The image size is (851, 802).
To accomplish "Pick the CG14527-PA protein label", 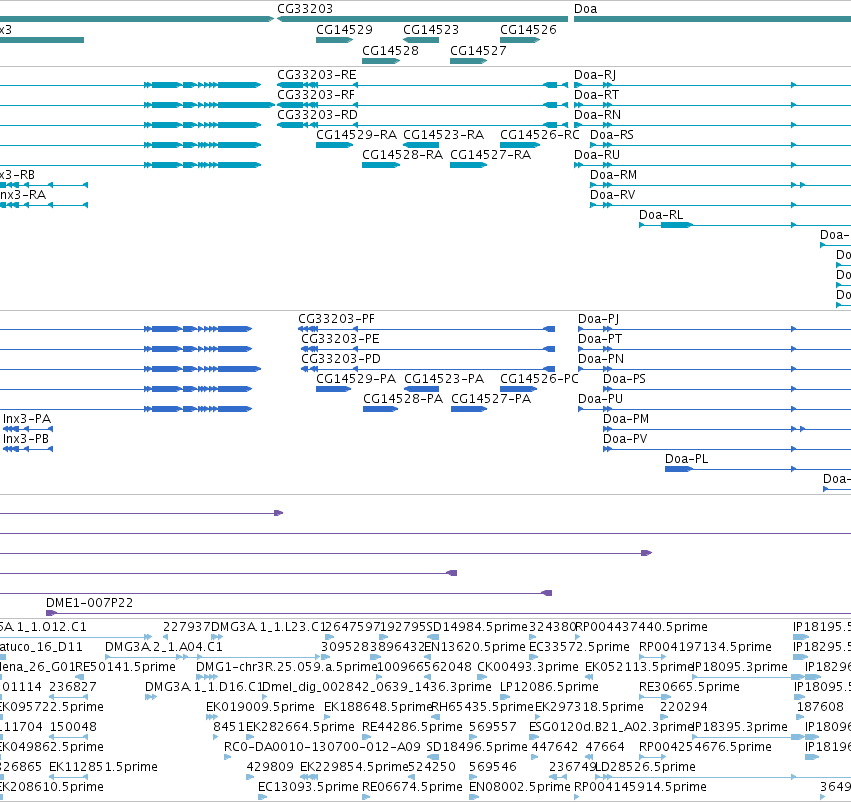I will pyautogui.click(x=491, y=399).
